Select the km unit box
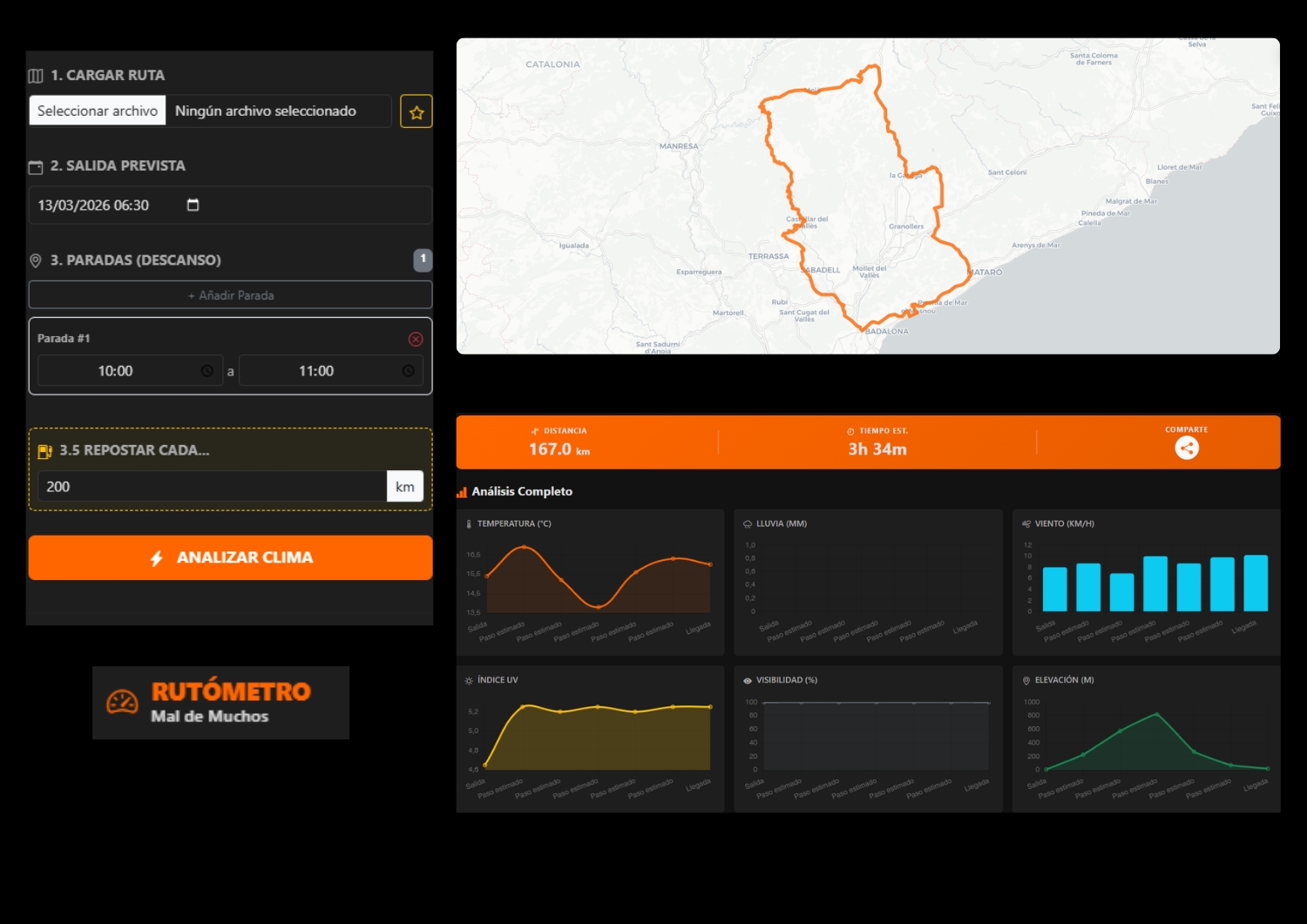Image resolution: width=1307 pixels, height=924 pixels. coord(405,487)
